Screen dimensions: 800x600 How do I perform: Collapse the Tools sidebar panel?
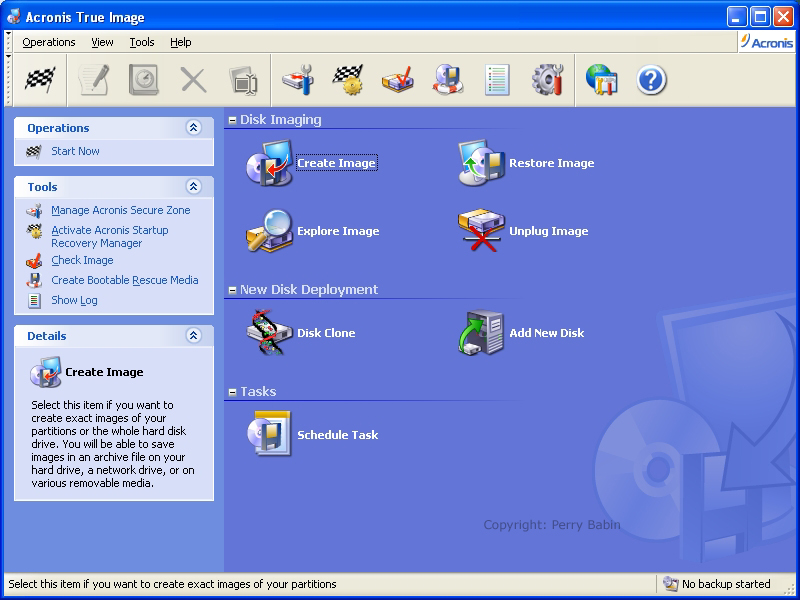pos(193,187)
